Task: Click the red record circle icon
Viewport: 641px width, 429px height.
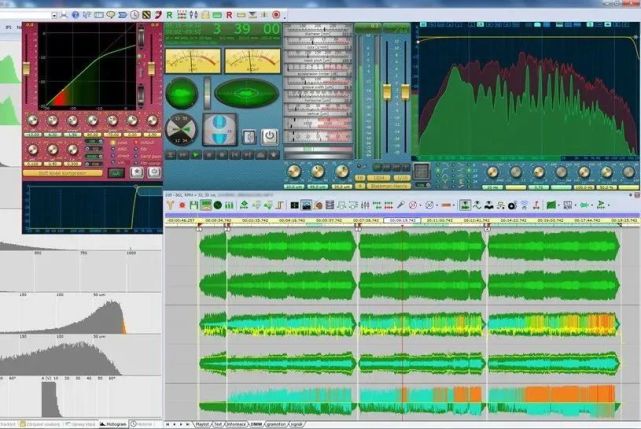Action: pyautogui.click(x=275, y=15)
